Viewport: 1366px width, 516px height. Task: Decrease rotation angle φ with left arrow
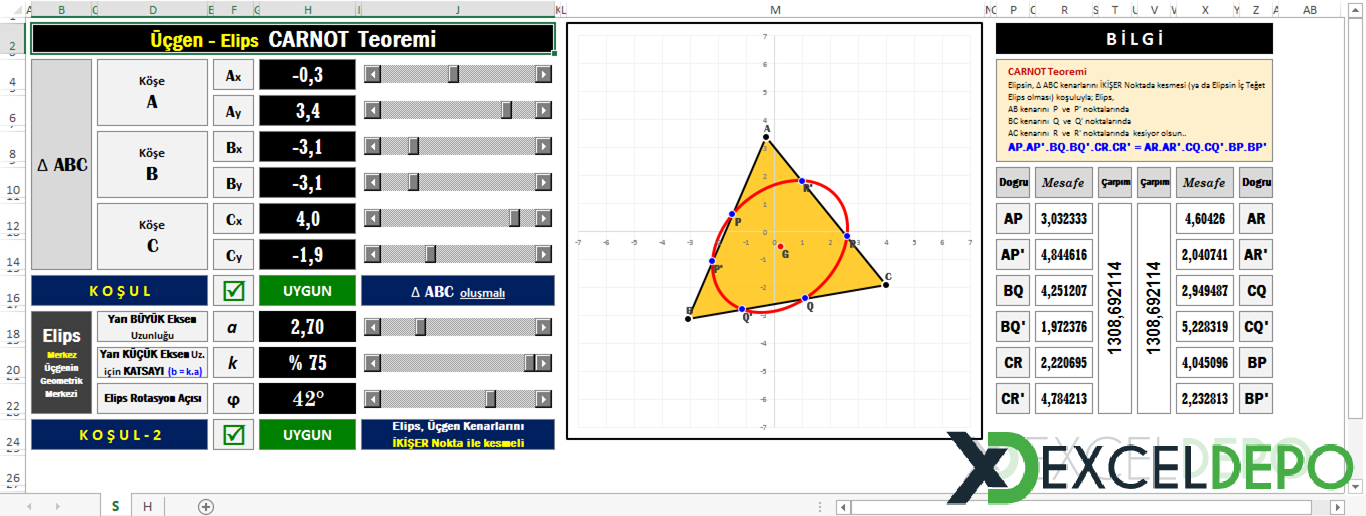[372, 399]
